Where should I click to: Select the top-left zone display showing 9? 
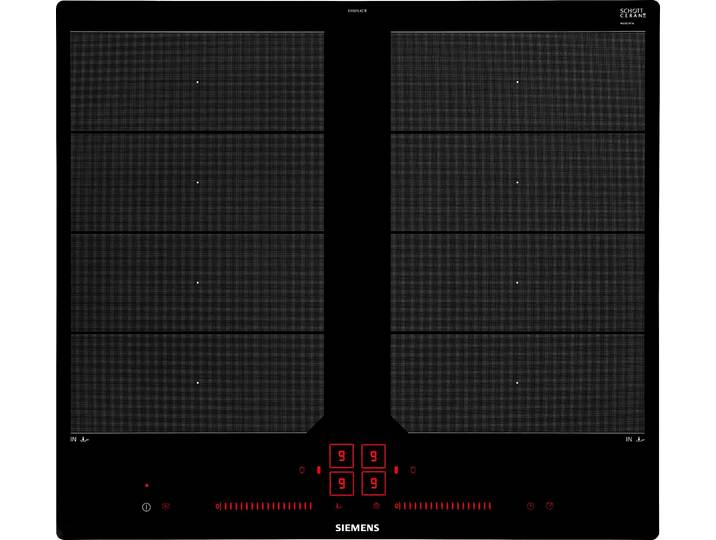click(x=341, y=456)
